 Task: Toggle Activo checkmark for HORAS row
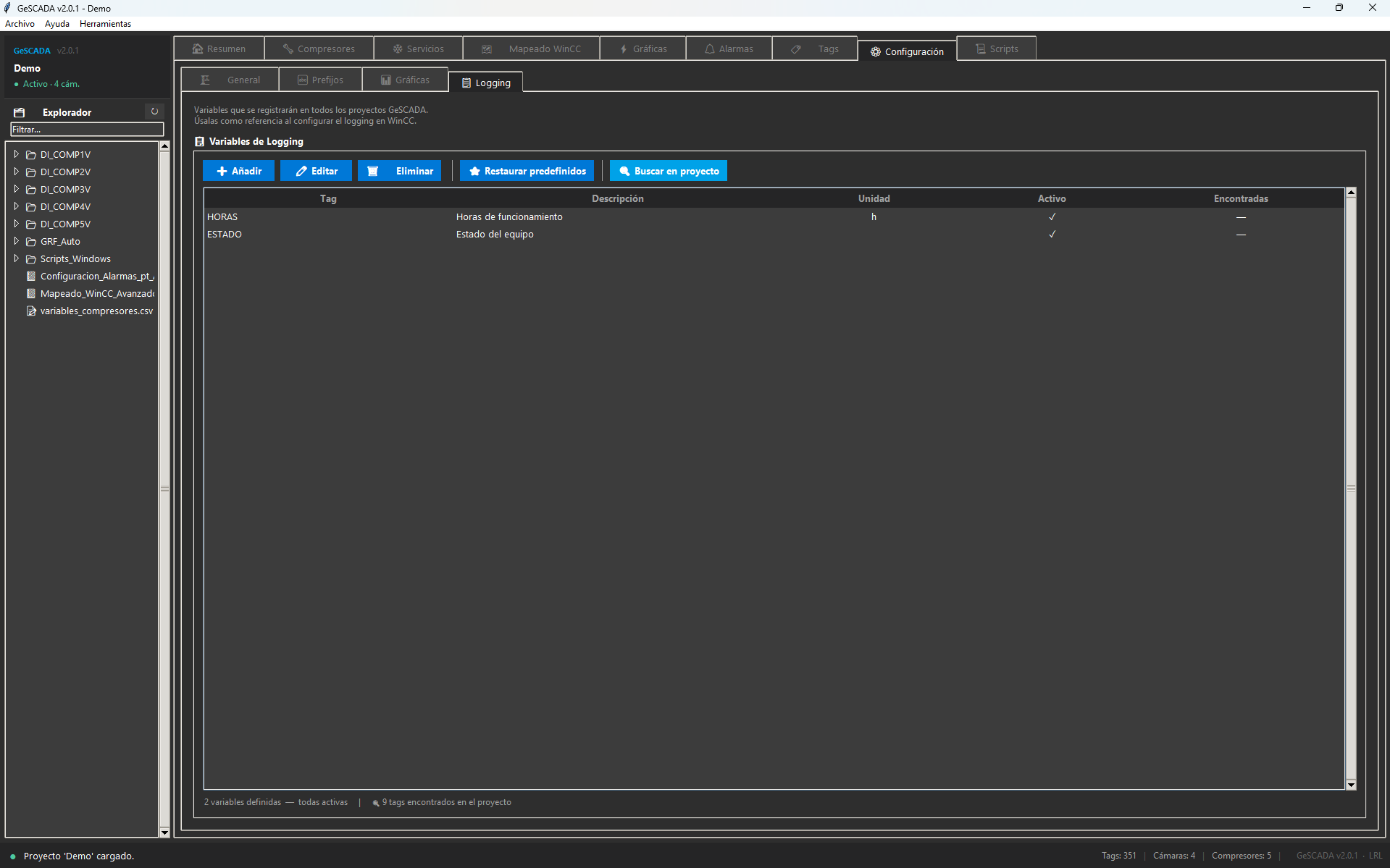click(x=1052, y=216)
